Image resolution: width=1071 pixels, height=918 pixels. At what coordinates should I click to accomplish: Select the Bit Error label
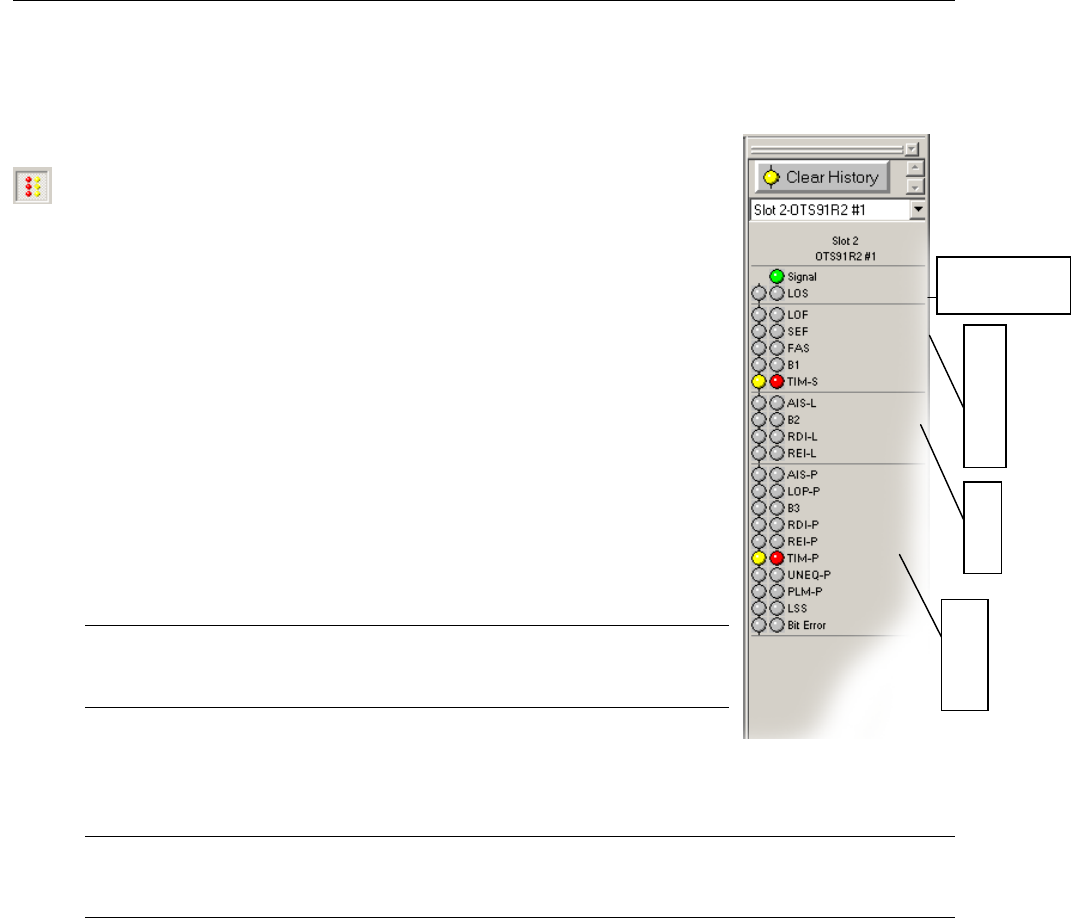tap(807, 625)
